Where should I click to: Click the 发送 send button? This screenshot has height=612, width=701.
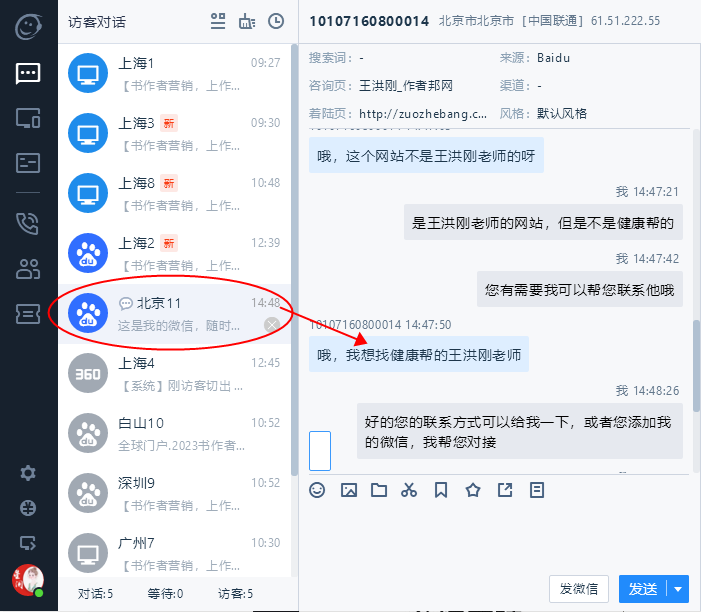(x=642, y=589)
